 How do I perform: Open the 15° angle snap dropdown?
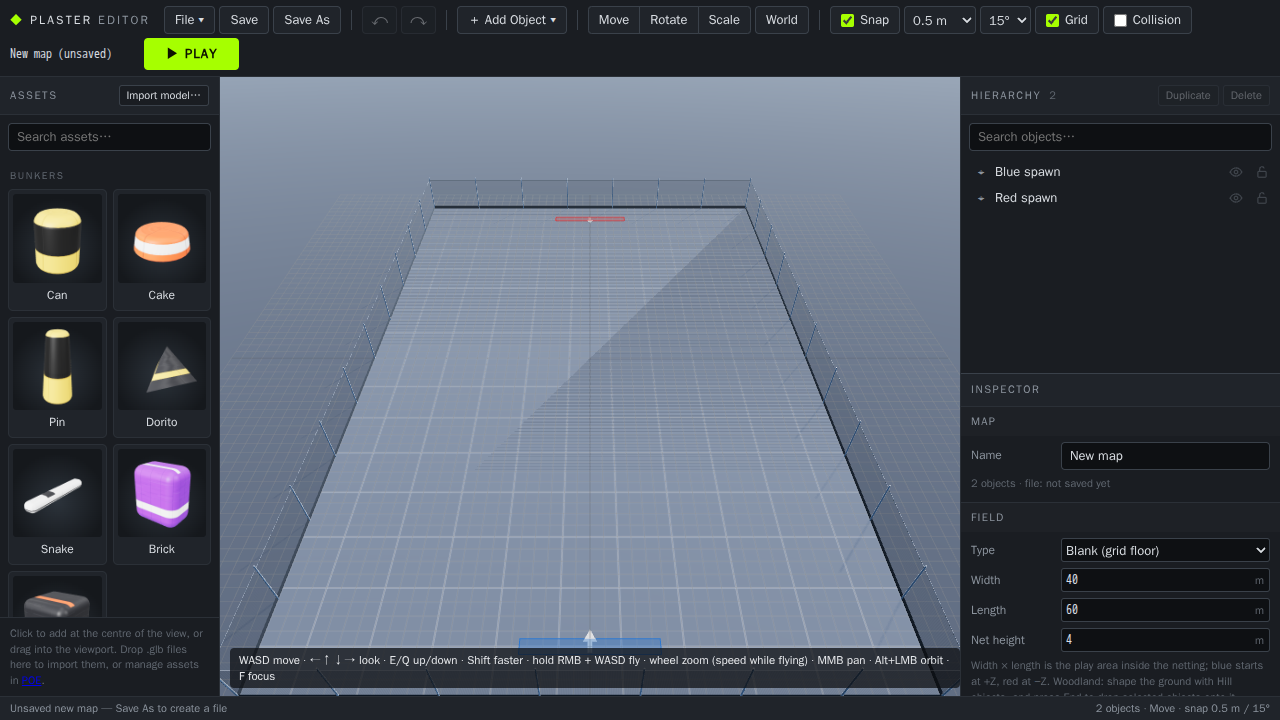1005,20
